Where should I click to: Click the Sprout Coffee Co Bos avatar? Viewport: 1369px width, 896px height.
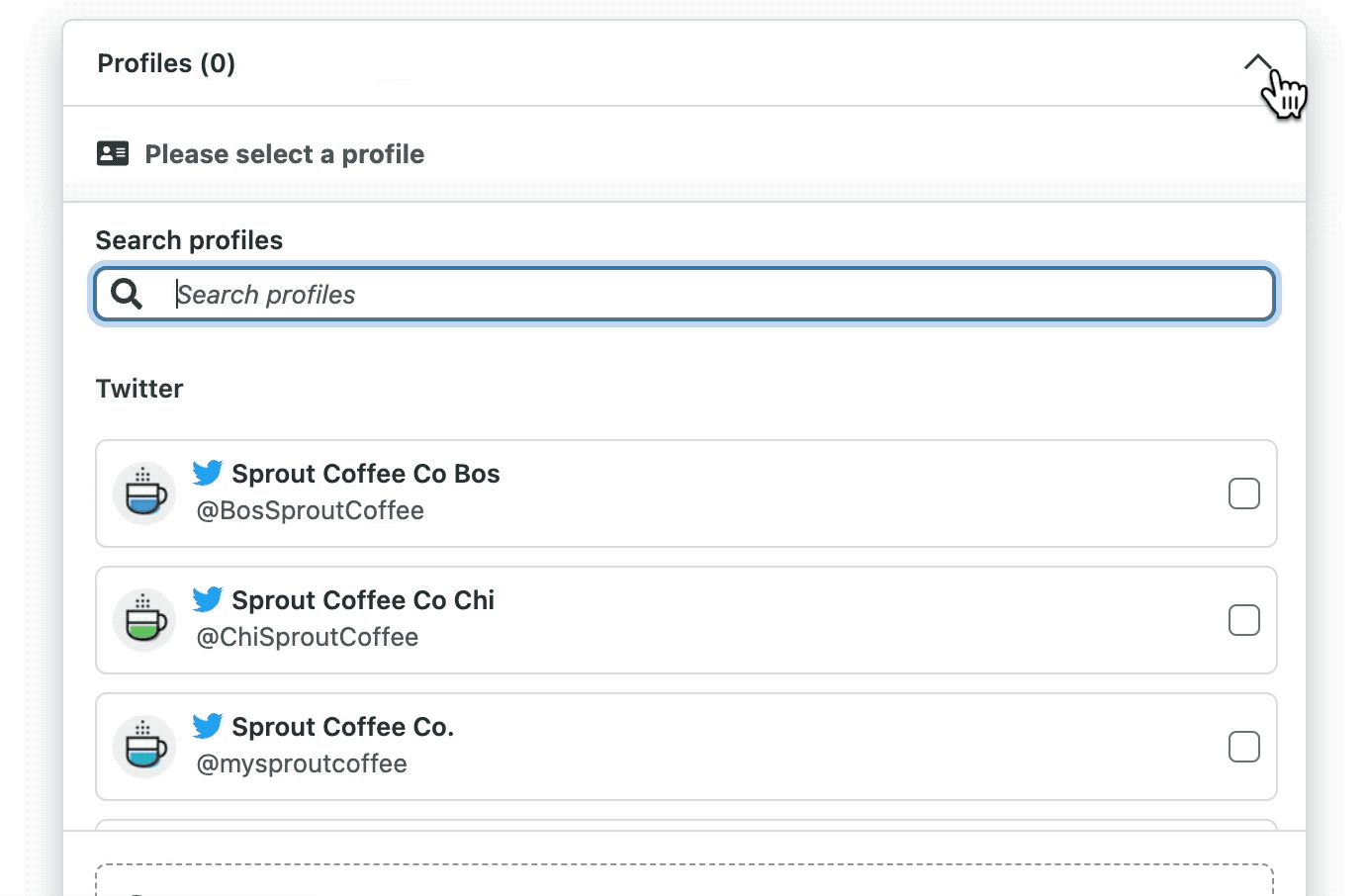click(144, 493)
